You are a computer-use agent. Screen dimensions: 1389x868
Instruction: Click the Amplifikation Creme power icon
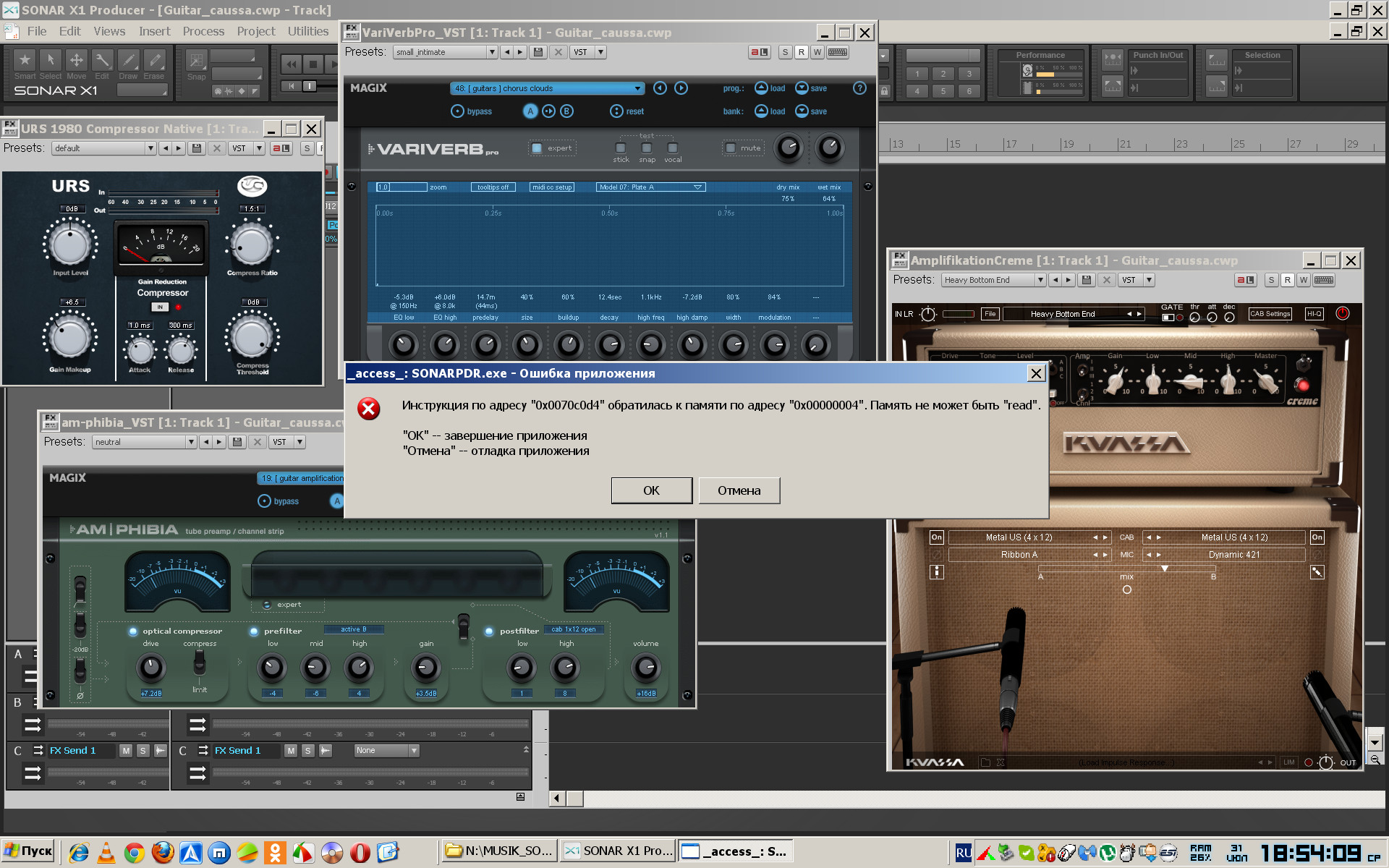(1343, 313)
